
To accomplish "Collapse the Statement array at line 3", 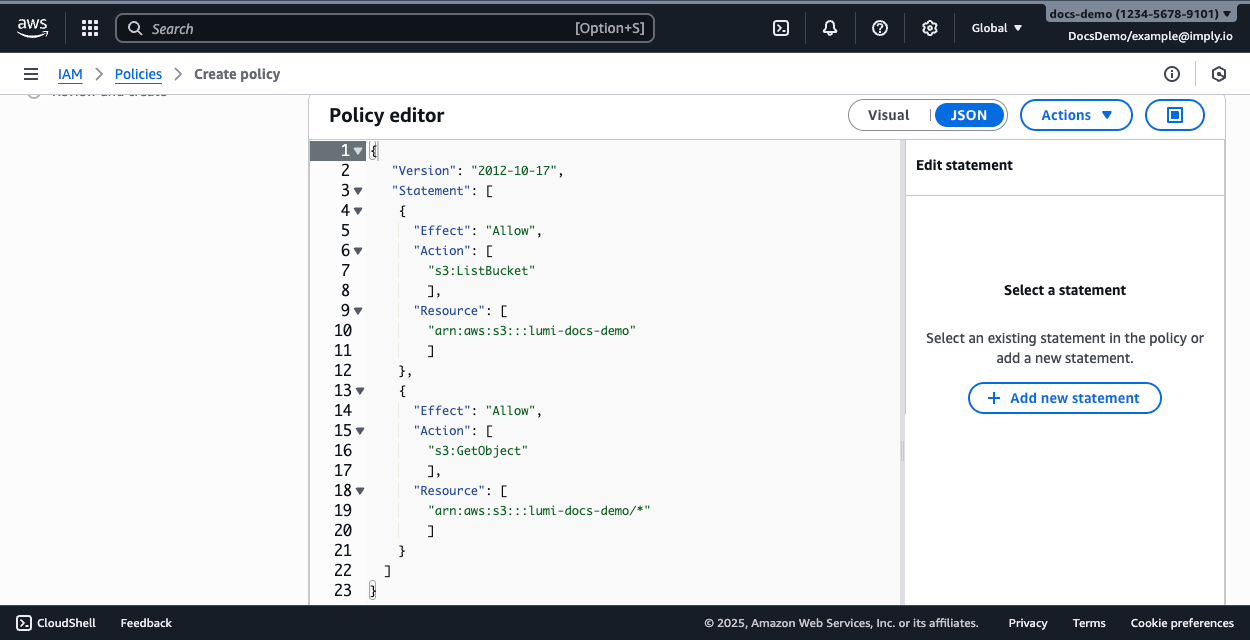I will pyautogui.click(x=359, y=191).
